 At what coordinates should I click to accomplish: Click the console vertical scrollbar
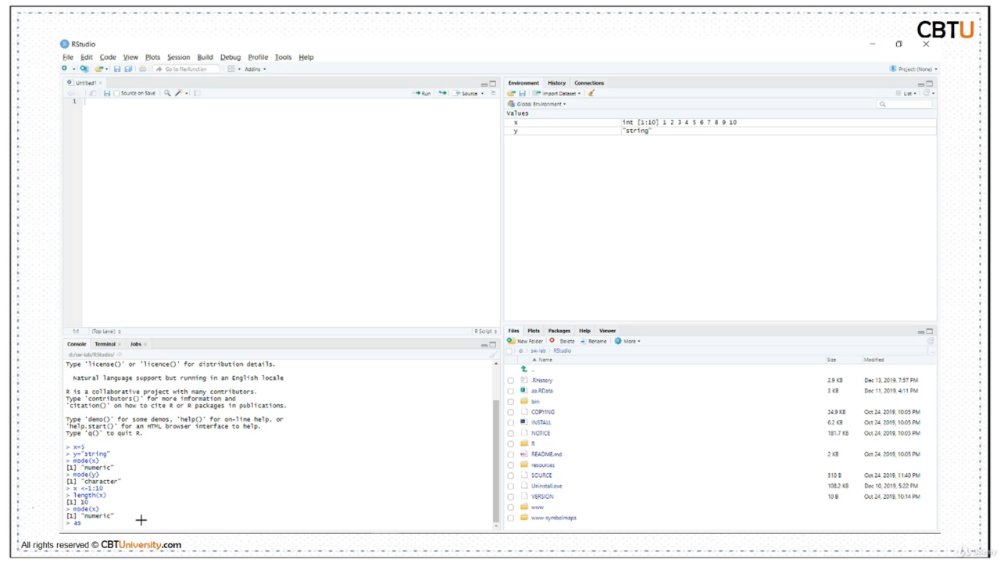[496, 461]
